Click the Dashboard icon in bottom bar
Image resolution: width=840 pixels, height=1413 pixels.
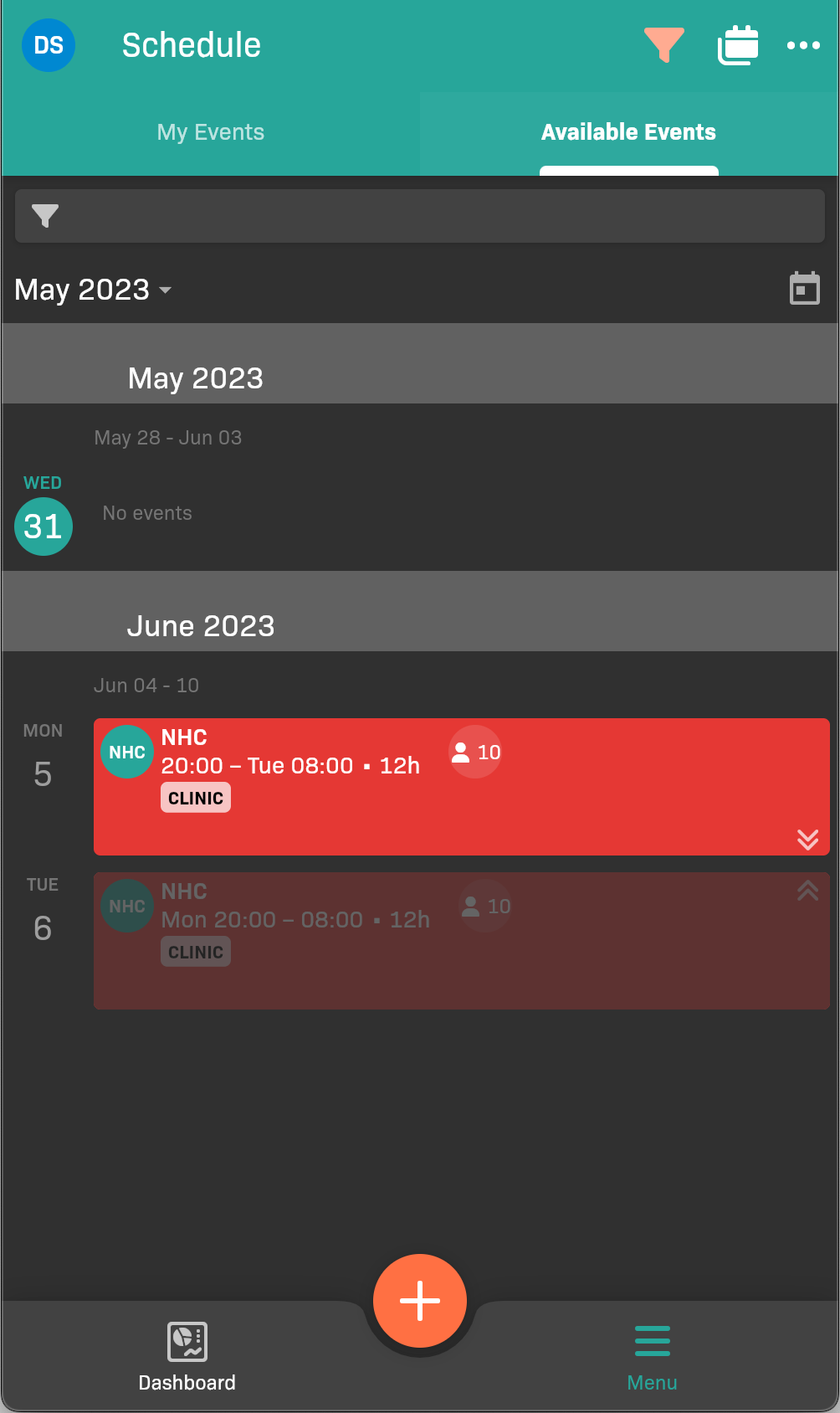click(187, 1341)
